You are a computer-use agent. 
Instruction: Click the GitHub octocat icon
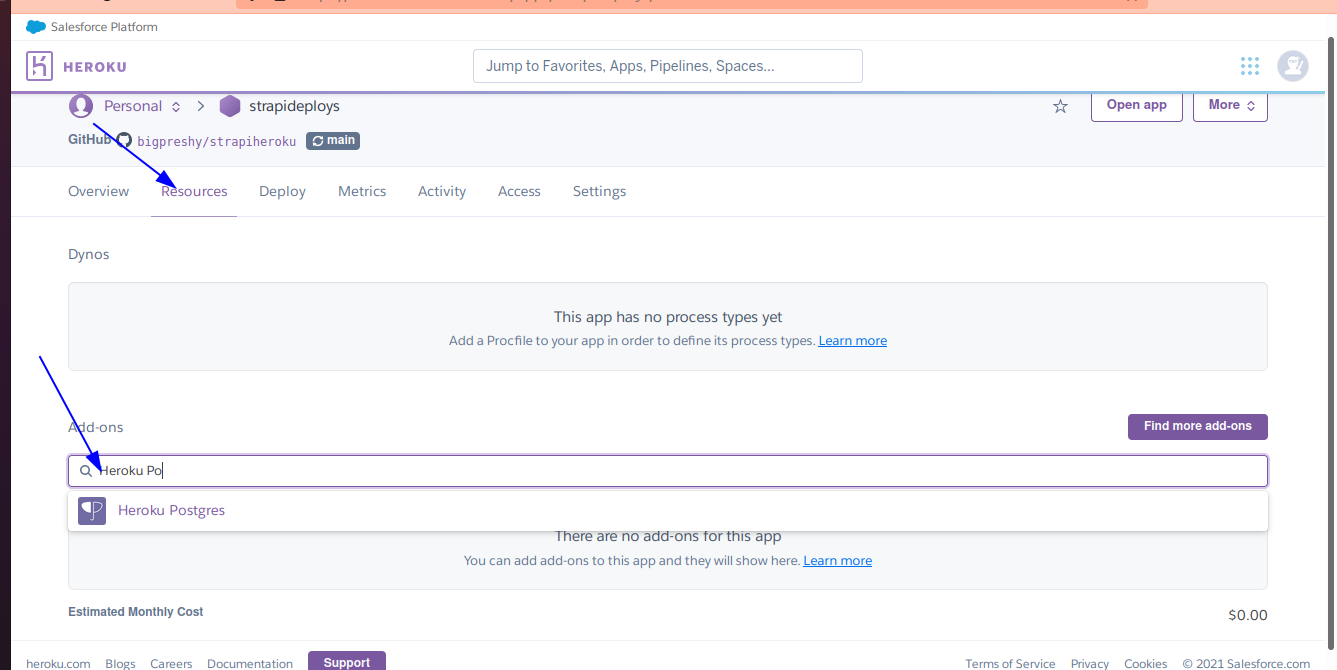[x=124, y=141]
